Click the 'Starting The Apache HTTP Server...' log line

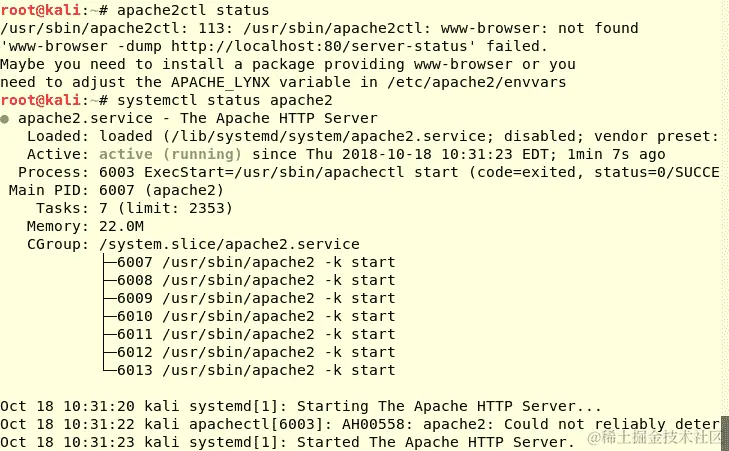(300, 406)
